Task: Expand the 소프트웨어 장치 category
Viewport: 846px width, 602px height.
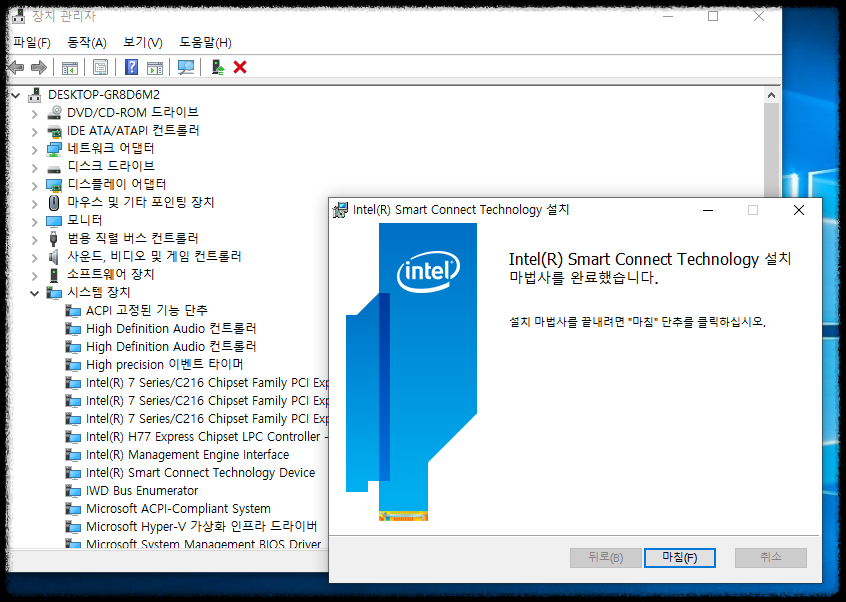Action: 35,276
